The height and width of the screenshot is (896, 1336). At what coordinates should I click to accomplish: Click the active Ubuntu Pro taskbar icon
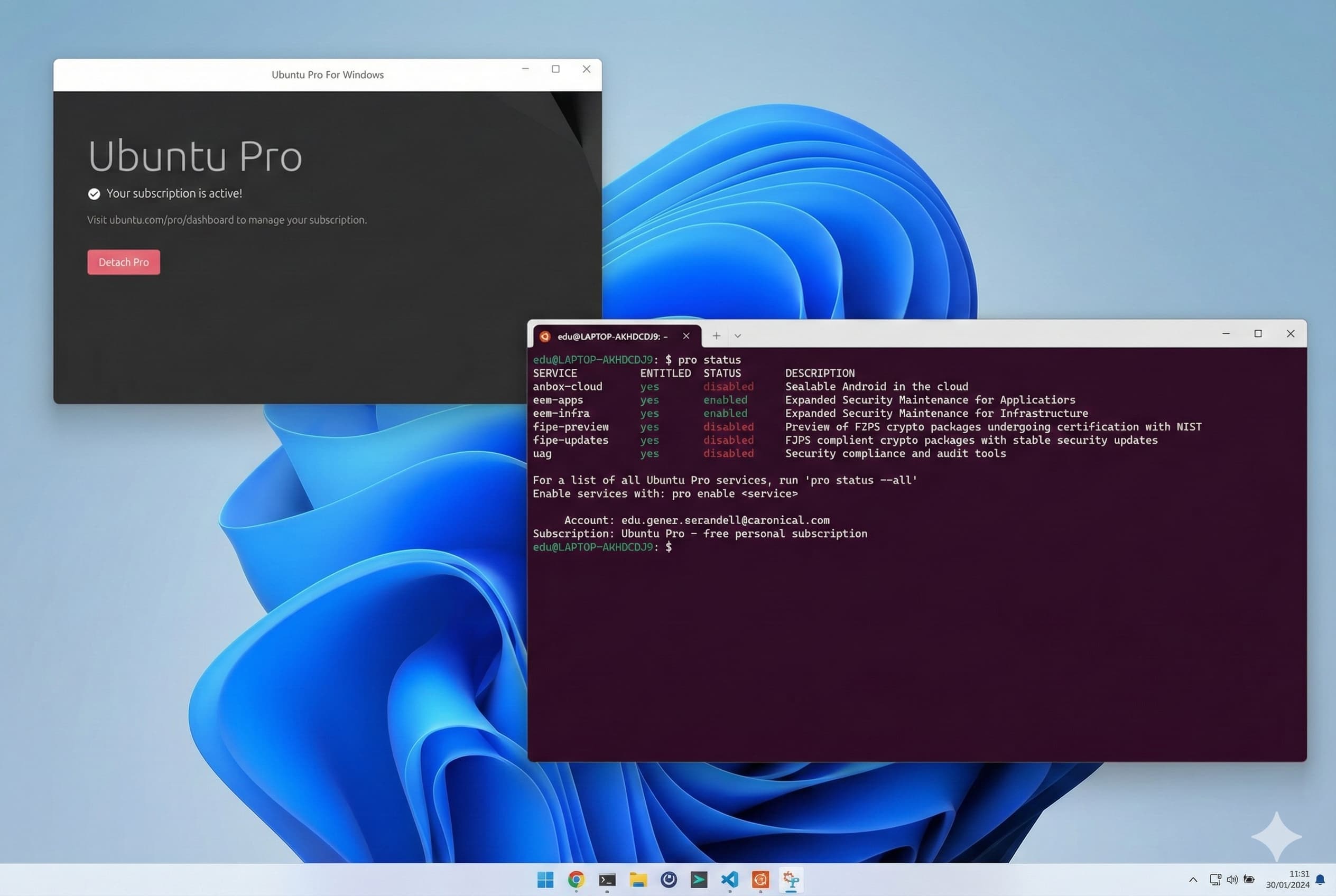click(791, 880)
